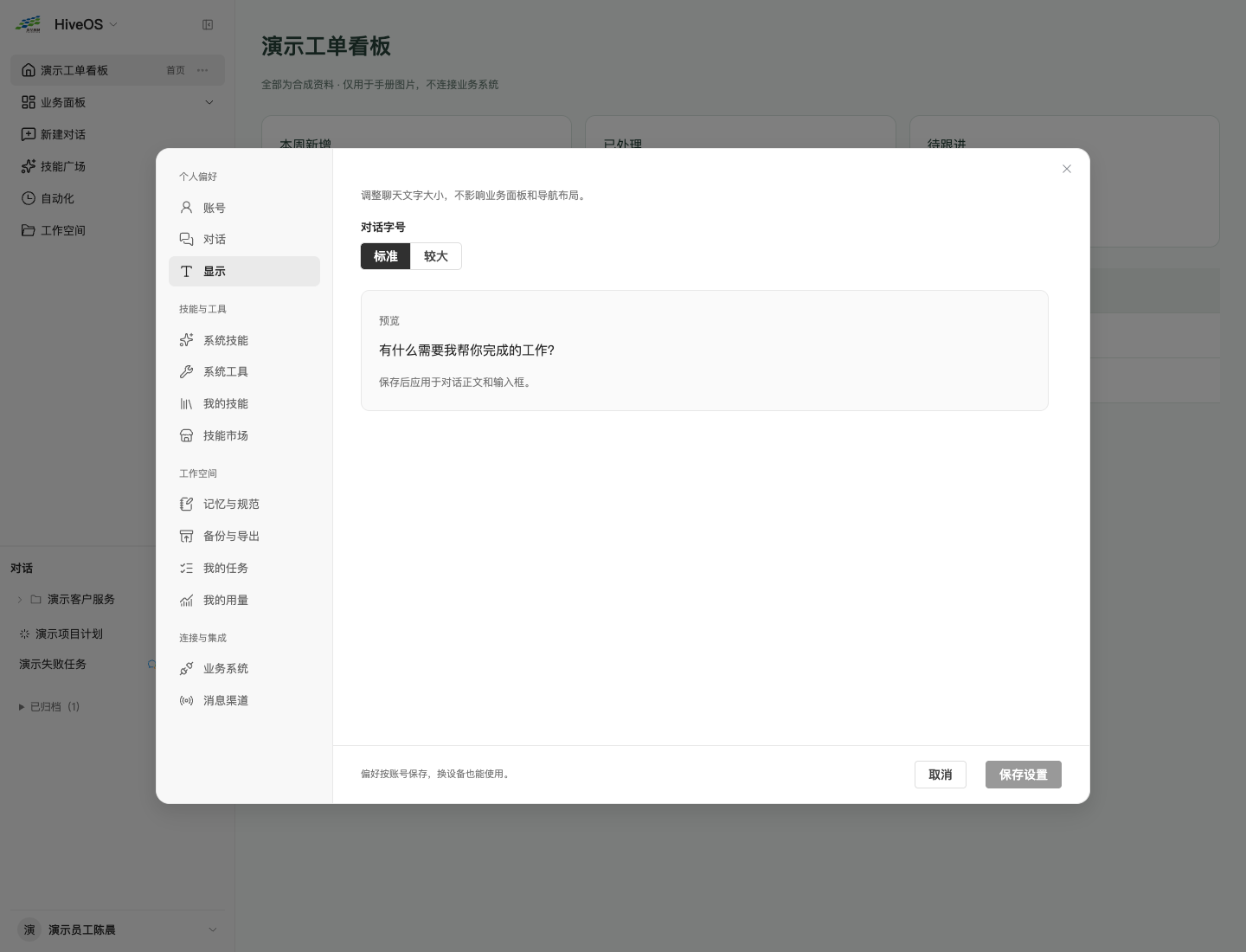The image size is (1246, 952).
Task: Click the 系统工具 wrench icon
Action: click(x=186, y=371)
